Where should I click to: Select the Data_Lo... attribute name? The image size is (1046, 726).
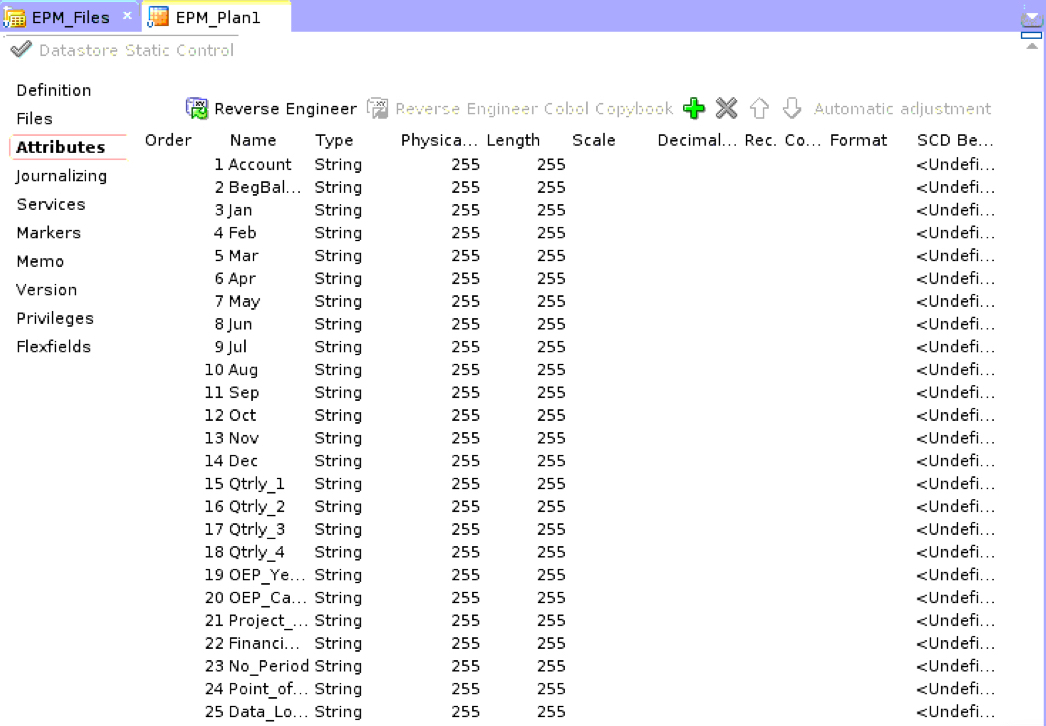pos(268,712)
